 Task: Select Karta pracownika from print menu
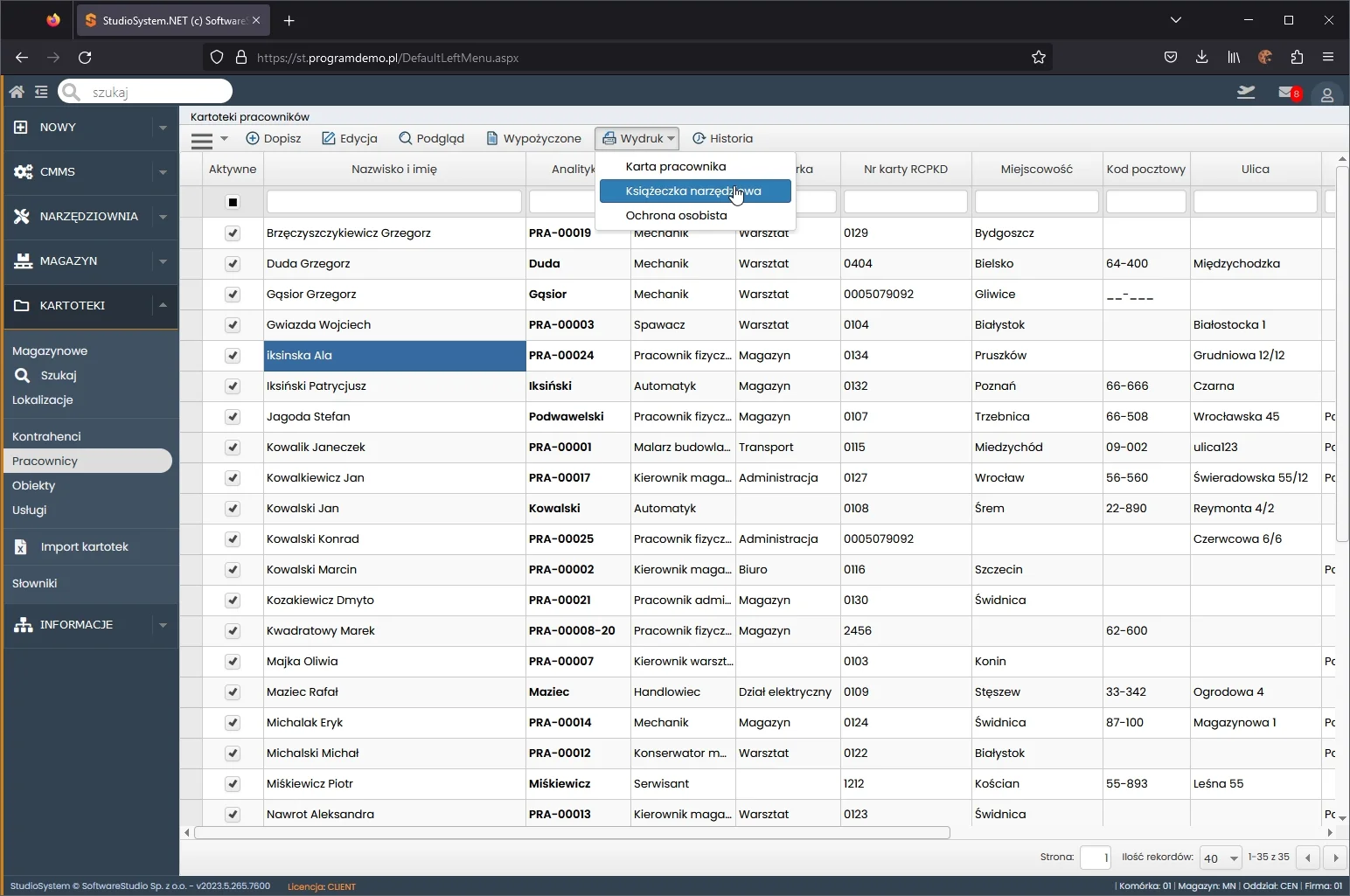click(676, 166)
